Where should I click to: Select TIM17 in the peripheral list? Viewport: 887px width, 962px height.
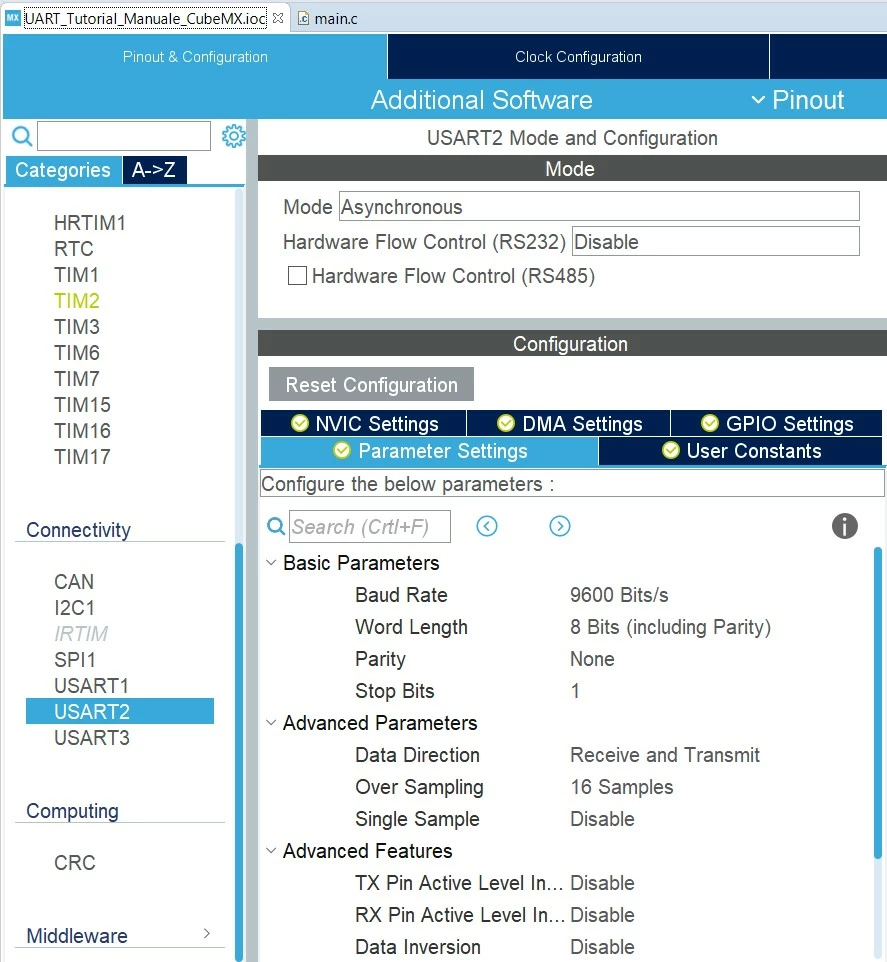pos(82,456)
